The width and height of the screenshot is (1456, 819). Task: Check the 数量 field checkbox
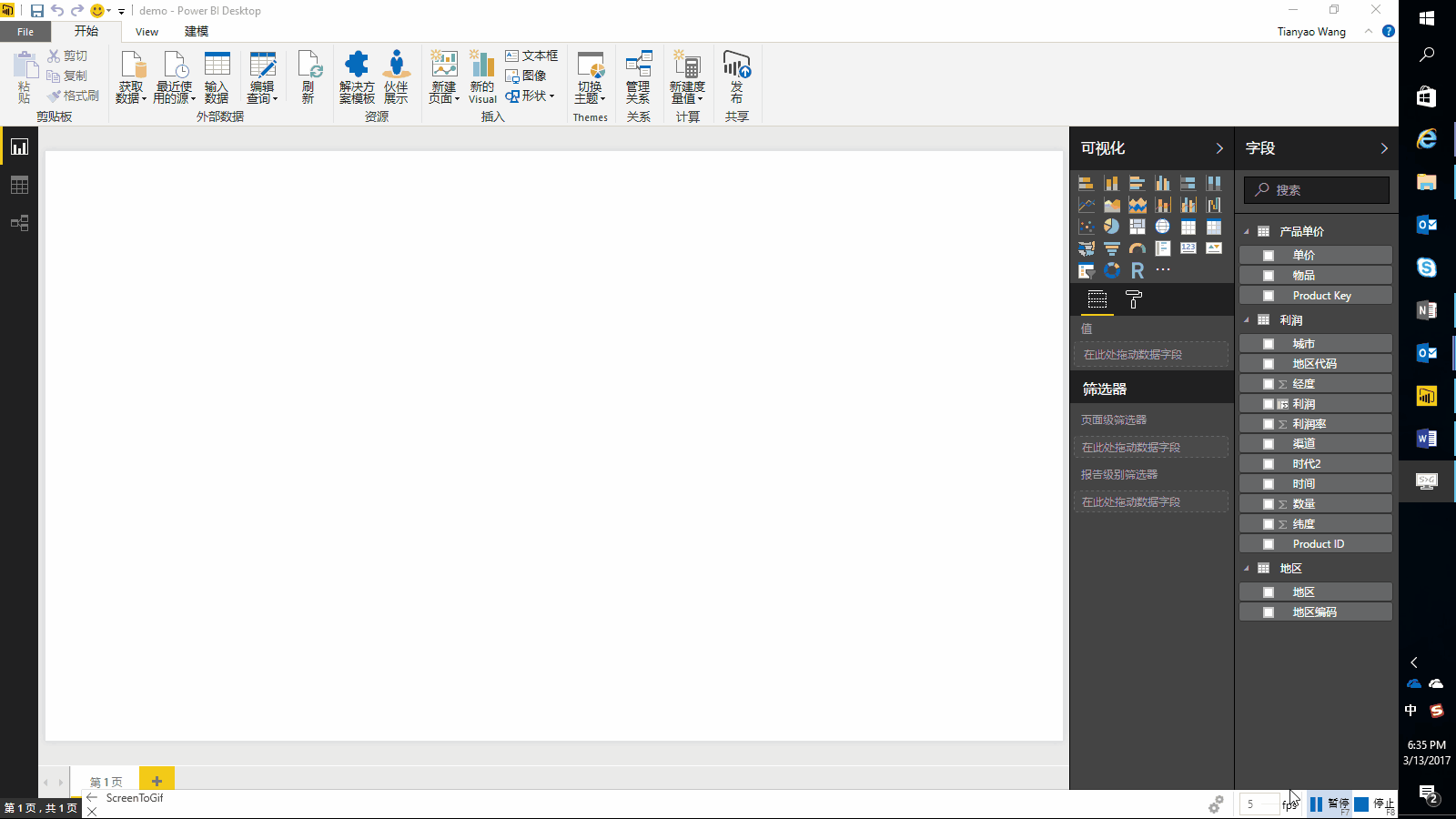coord(1269,504)
